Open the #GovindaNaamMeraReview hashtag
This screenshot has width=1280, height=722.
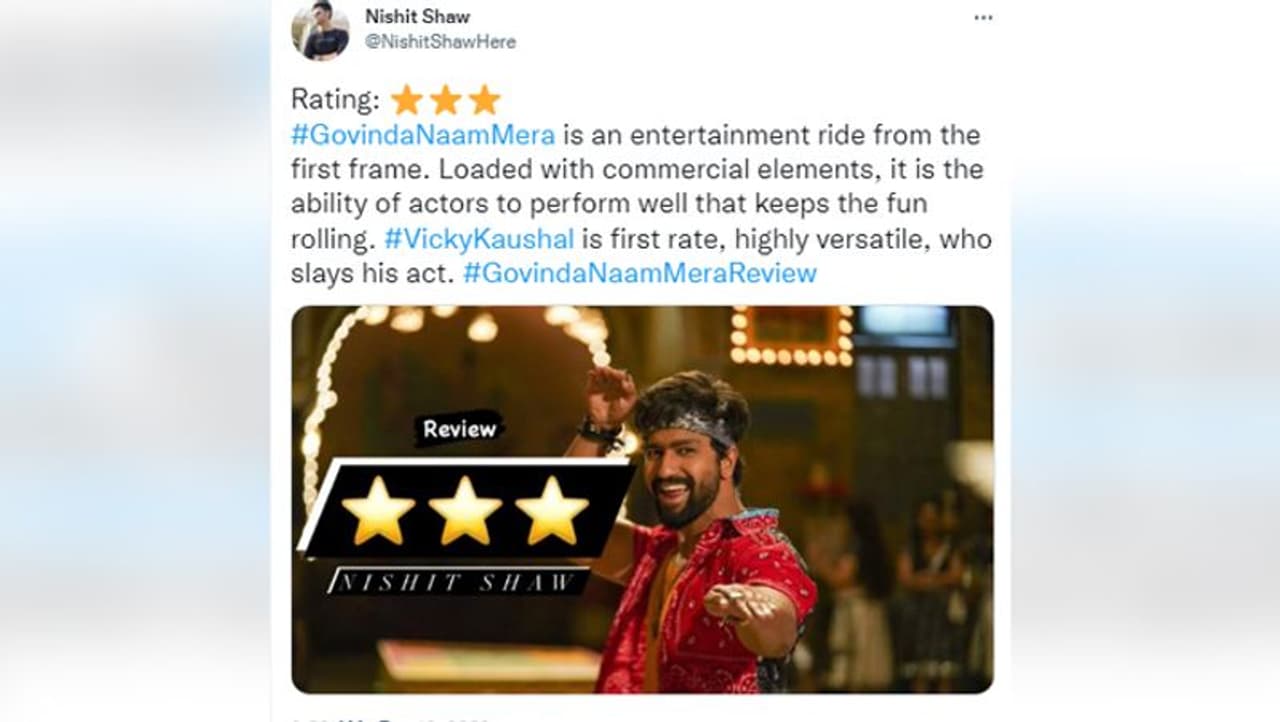tap(640, 273)
